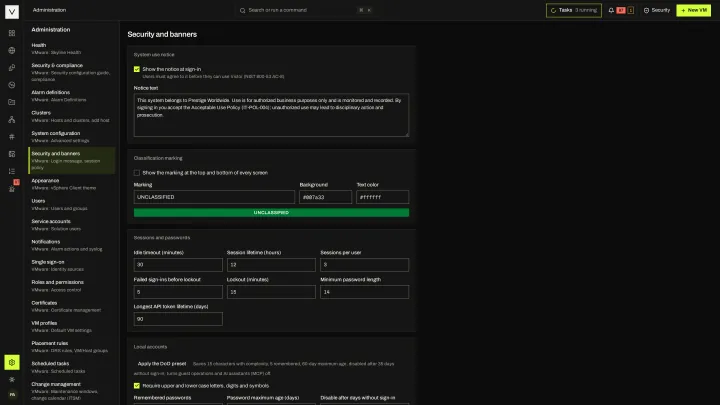The image size is (720, 405).
Task: Toggle the sun theme icon in the left rail
Action: click(12, 379)
